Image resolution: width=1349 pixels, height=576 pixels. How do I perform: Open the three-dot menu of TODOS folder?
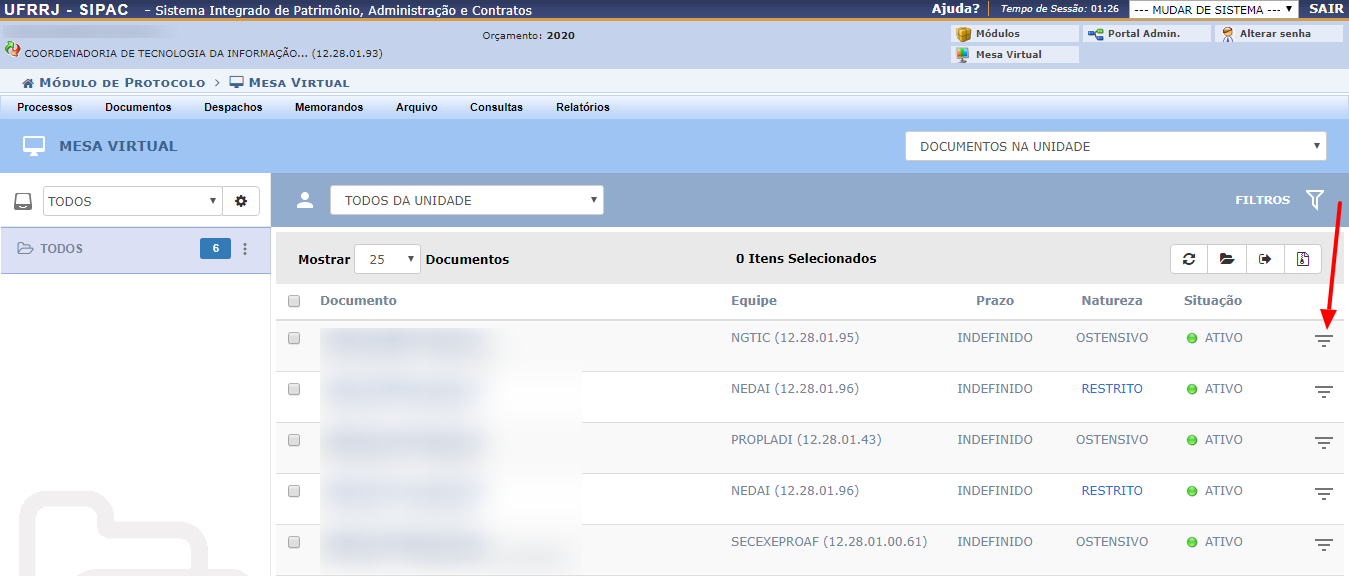(245, 249)
